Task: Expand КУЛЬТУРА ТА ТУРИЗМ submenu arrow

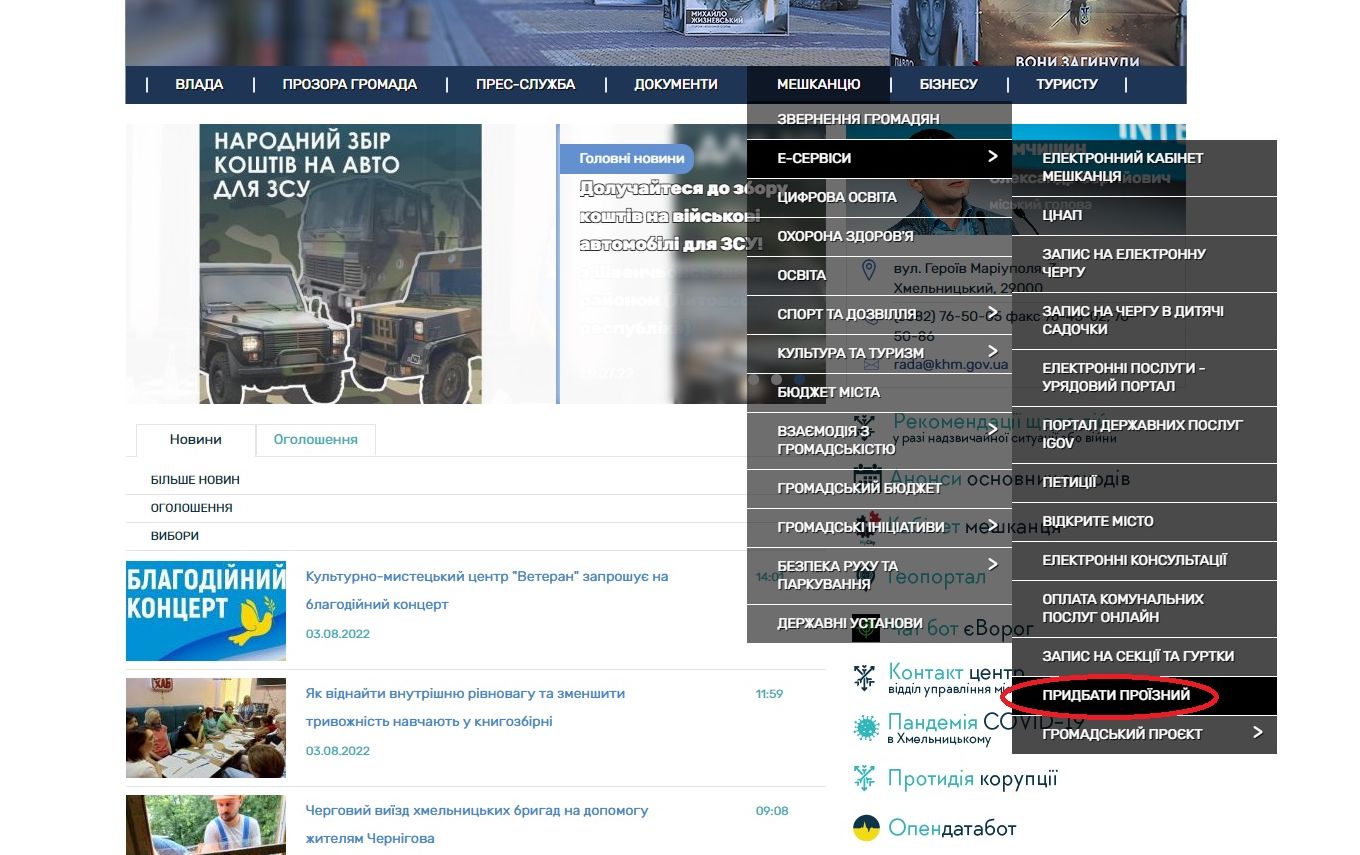Action: pyautogui.click(x=992, y=352)
